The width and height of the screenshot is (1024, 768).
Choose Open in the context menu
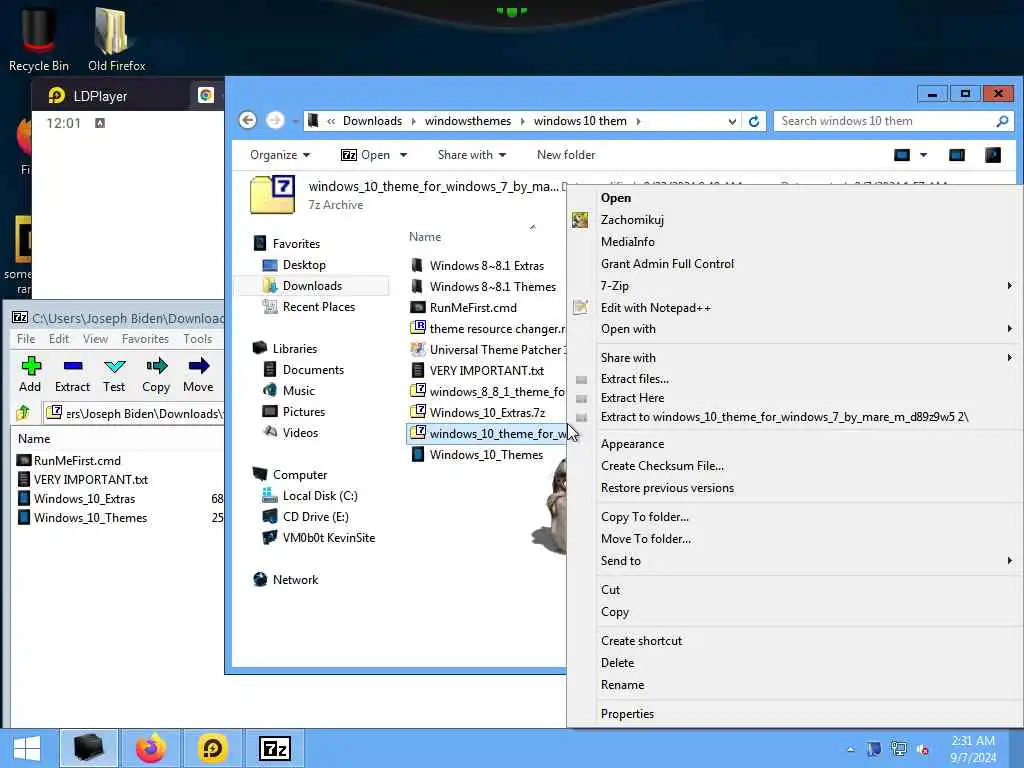point(616,198)
